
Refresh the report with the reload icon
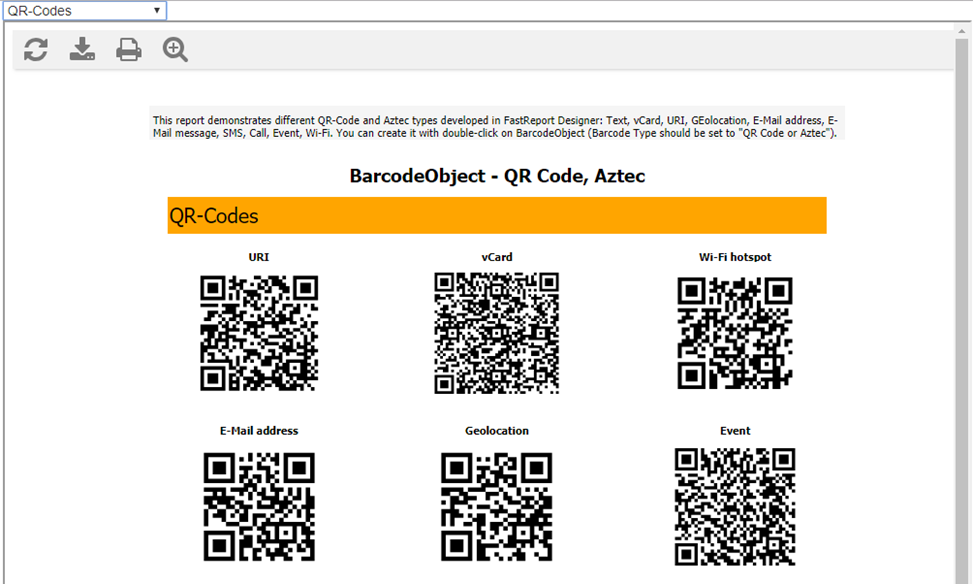36,50
